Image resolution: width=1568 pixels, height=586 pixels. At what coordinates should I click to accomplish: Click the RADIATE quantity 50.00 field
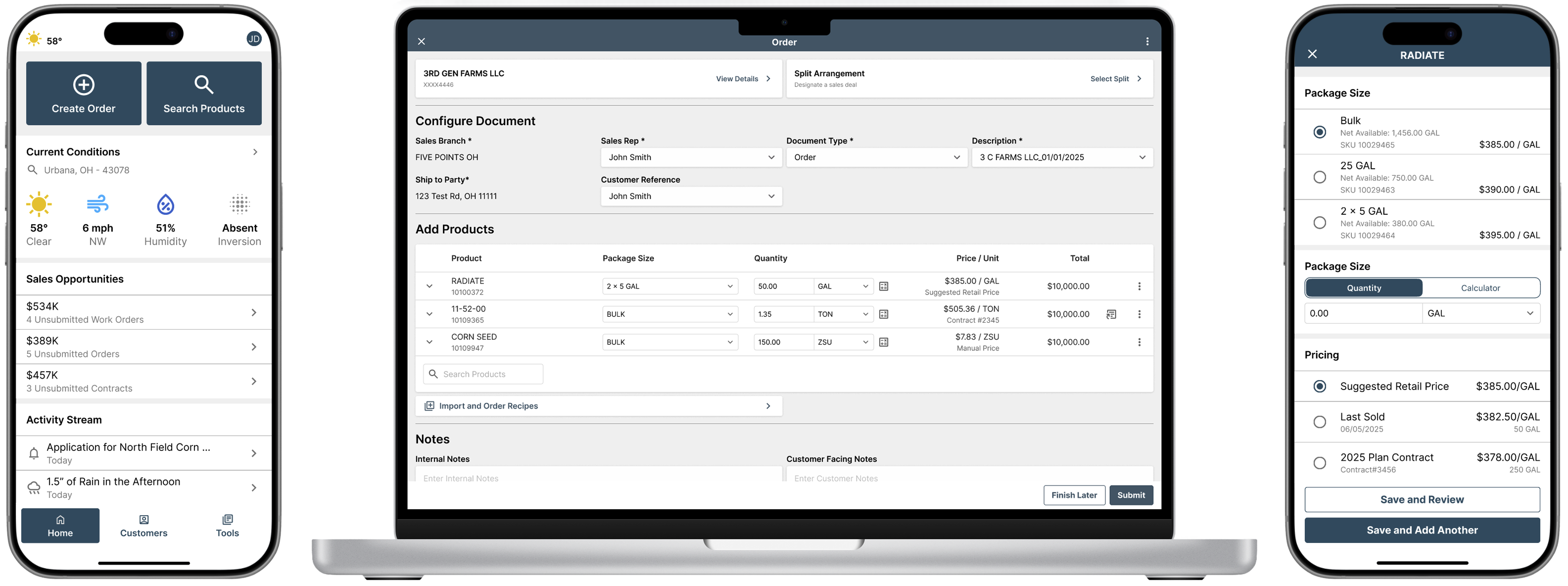(x=784, y=286)
